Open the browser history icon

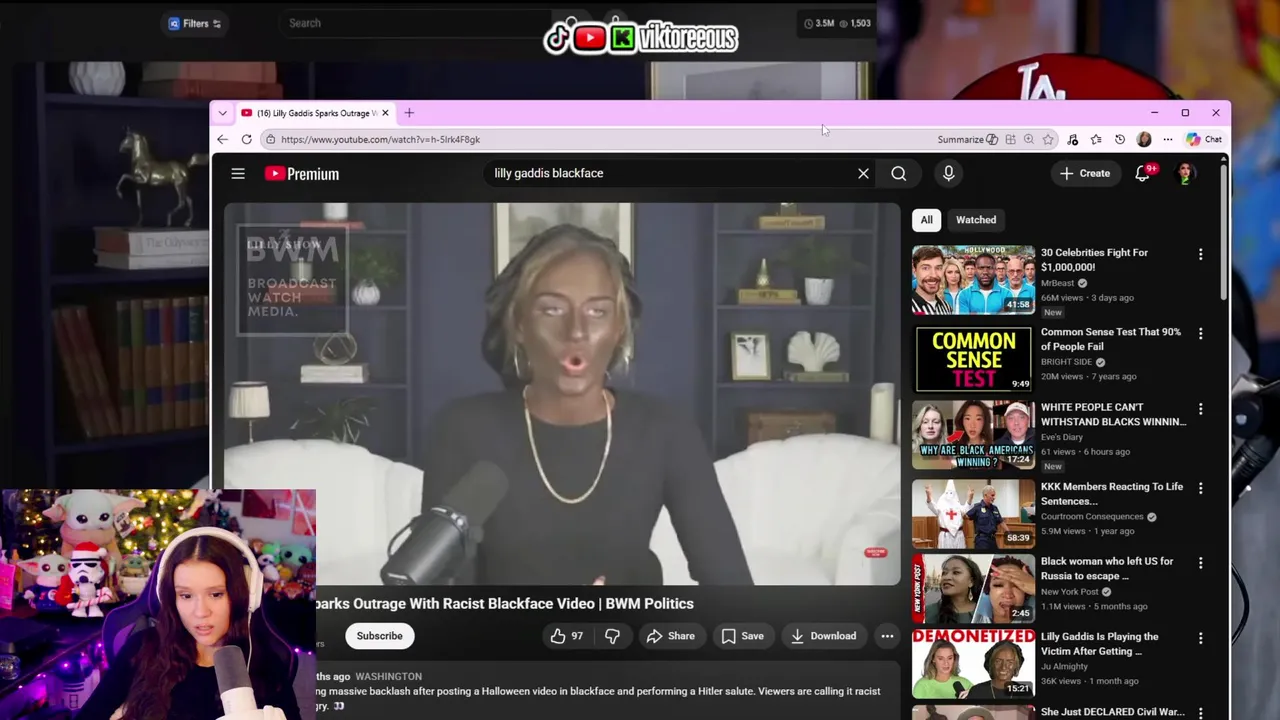click(x=1120, y=140)
